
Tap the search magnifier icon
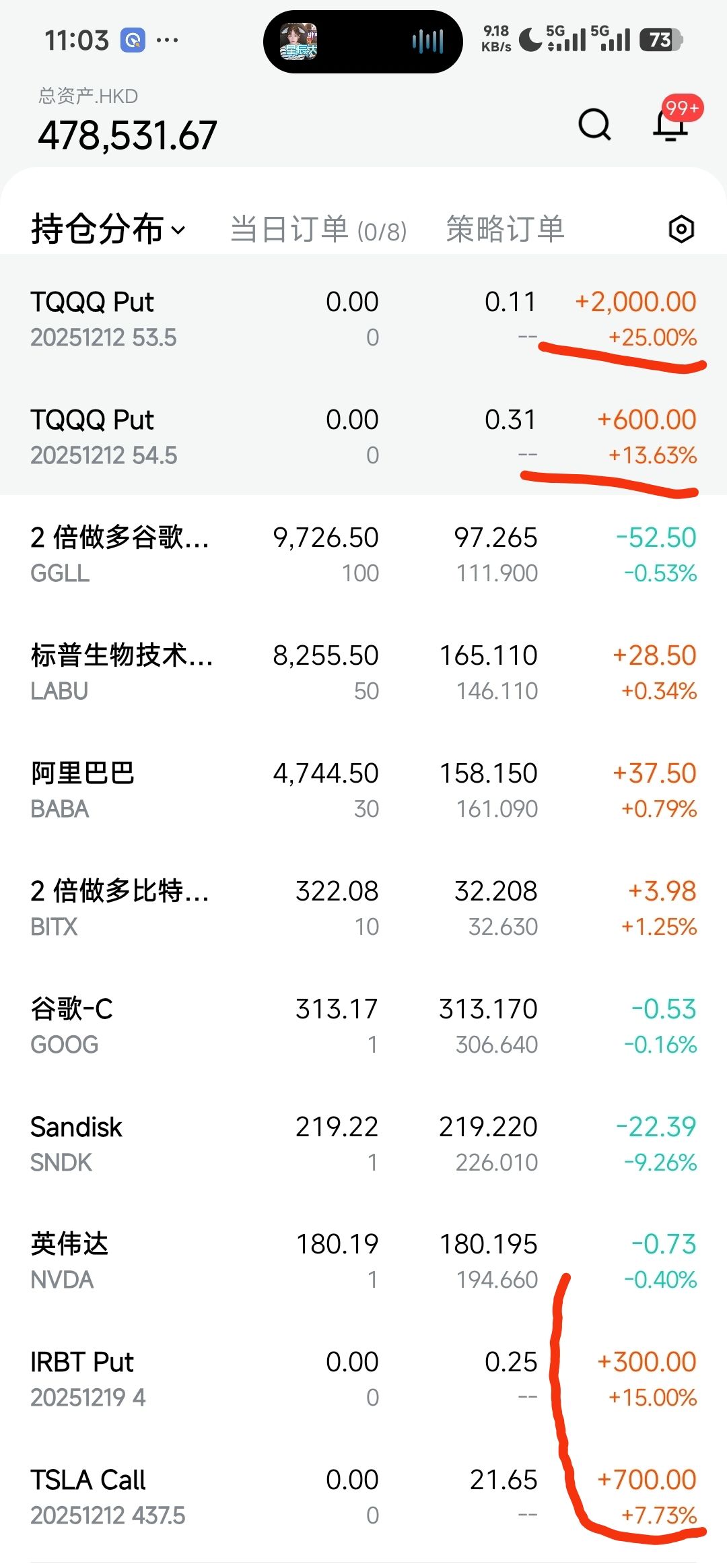tap(594, 124)
